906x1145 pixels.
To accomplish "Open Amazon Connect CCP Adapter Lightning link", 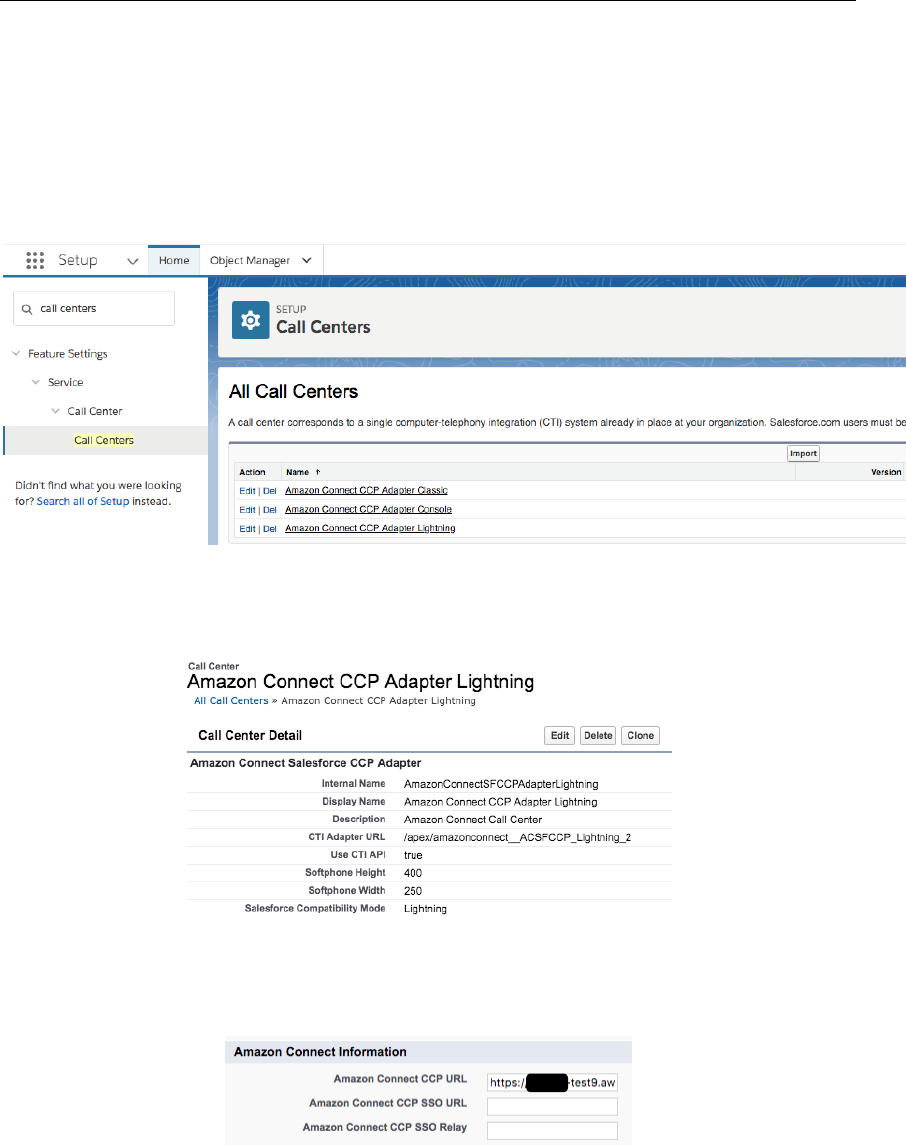I will click(370, 529).
